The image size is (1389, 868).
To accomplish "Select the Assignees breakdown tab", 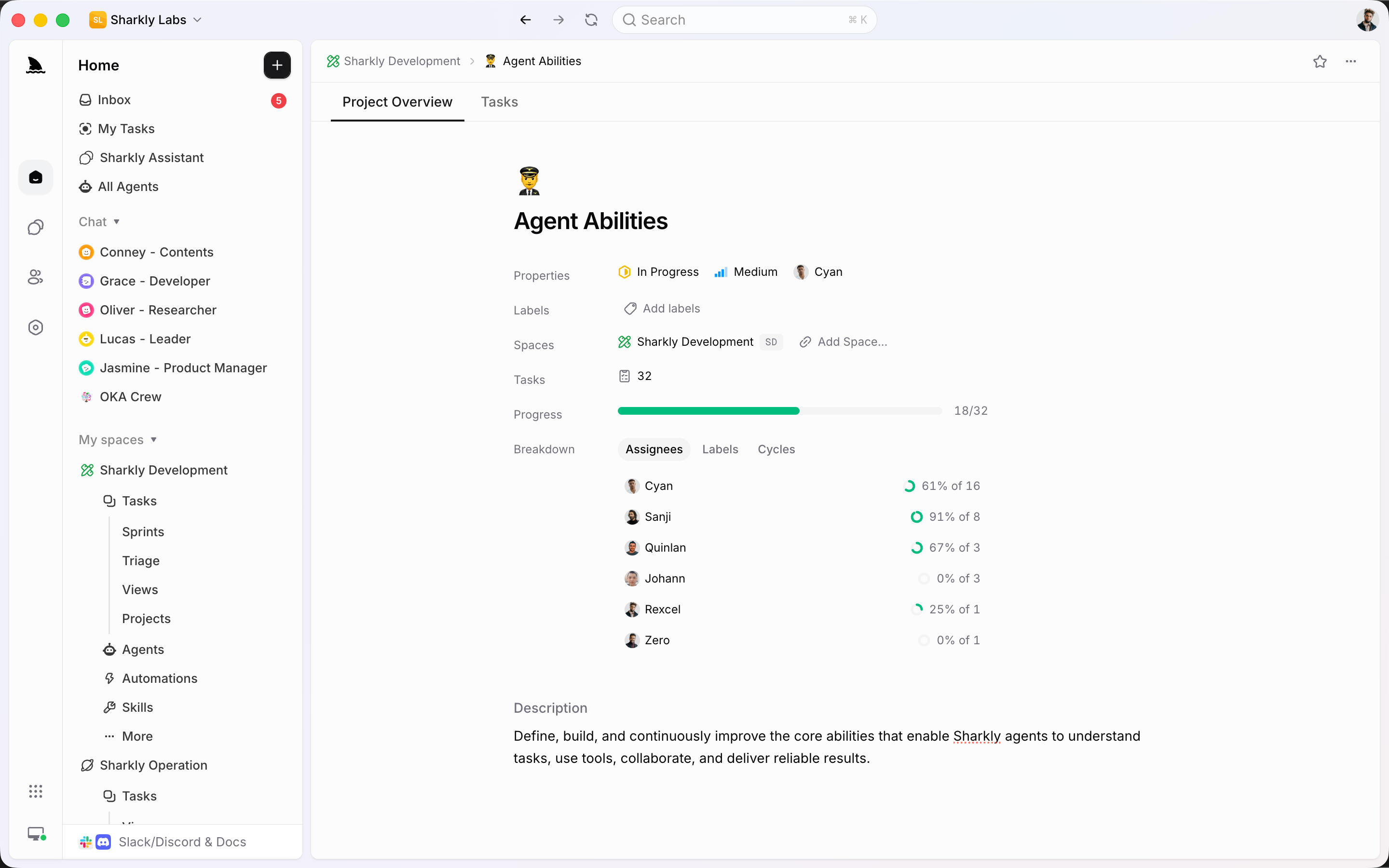I will (654, 449).
